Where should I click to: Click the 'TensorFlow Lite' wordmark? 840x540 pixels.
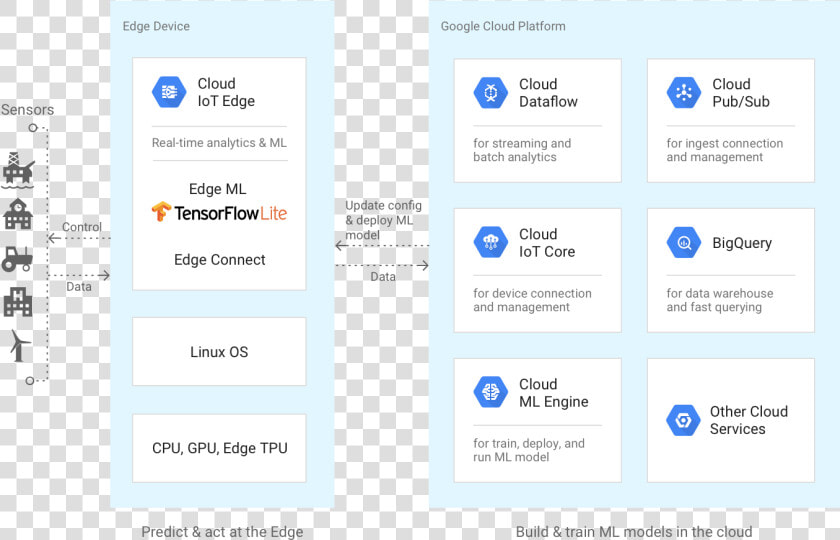pos(230,213)
